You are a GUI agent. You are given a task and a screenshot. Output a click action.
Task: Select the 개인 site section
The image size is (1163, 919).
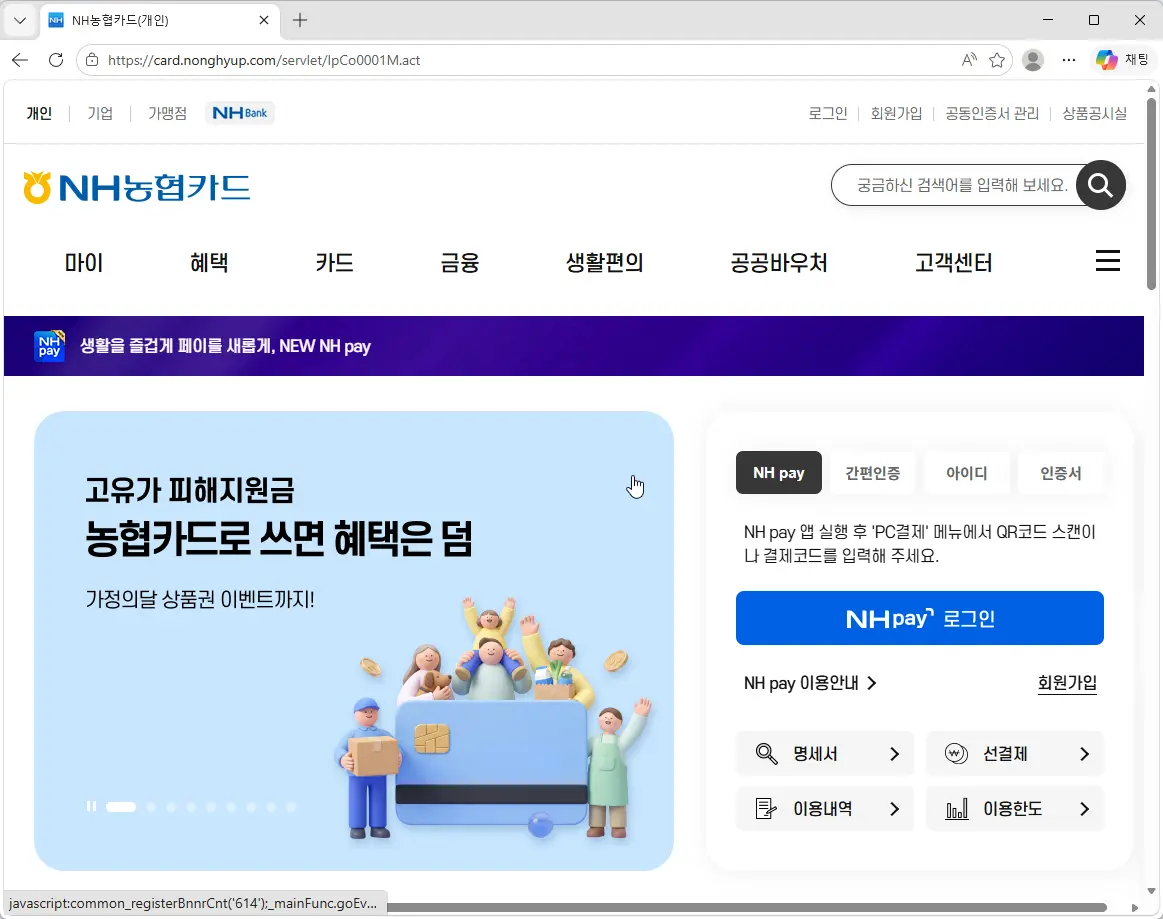pos(39,113)
